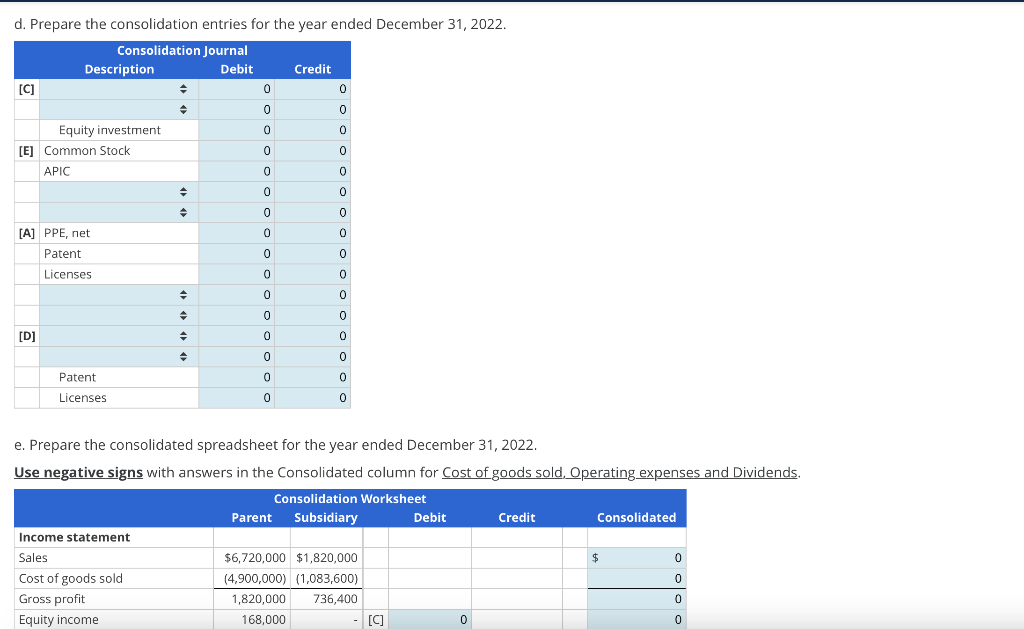Click the APIC credit cell
This screenshot has width=1024, height=629.
coord(313,171)
